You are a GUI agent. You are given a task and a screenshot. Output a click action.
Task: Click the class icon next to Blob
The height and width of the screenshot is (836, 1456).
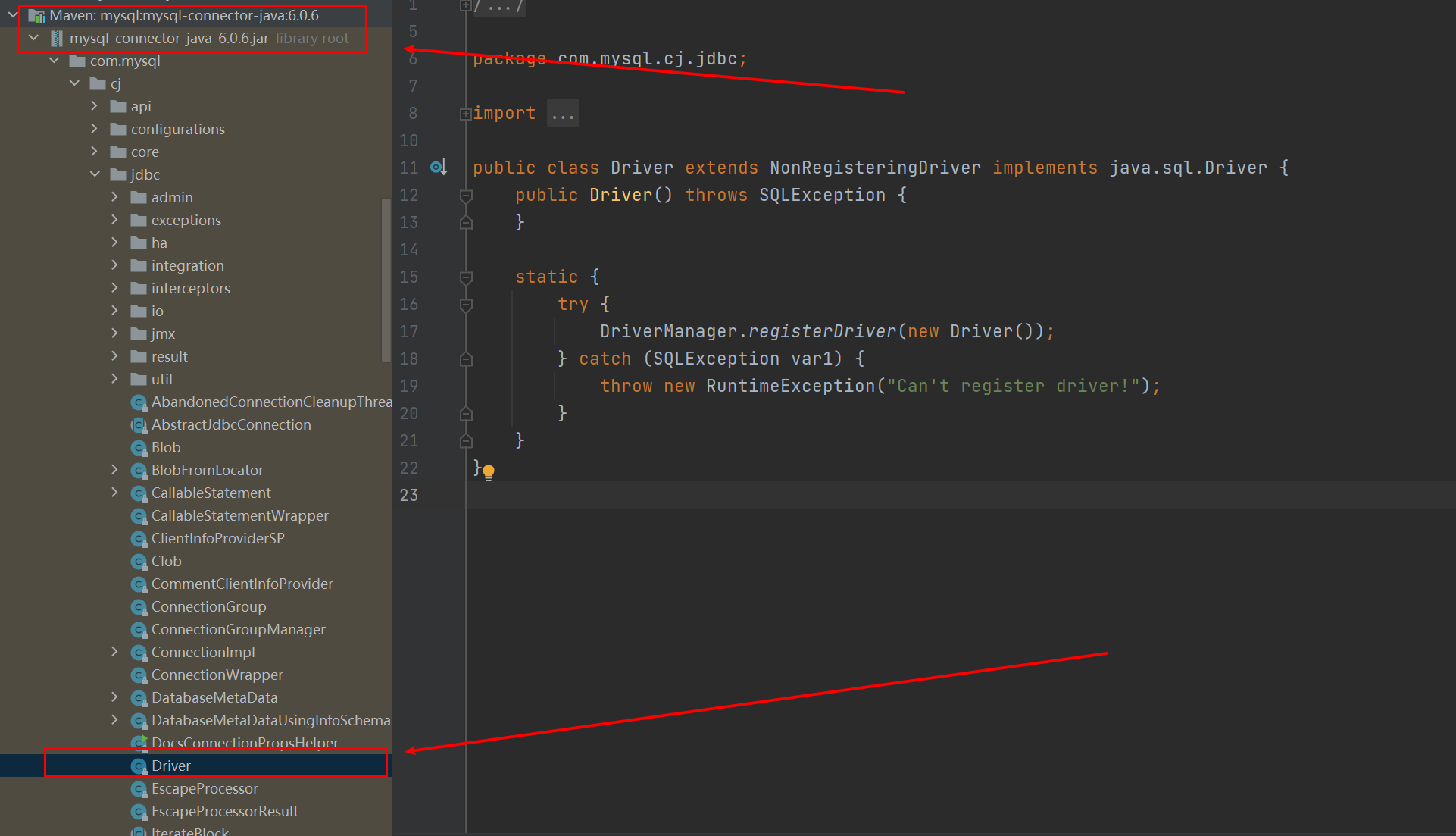[139, 448]
